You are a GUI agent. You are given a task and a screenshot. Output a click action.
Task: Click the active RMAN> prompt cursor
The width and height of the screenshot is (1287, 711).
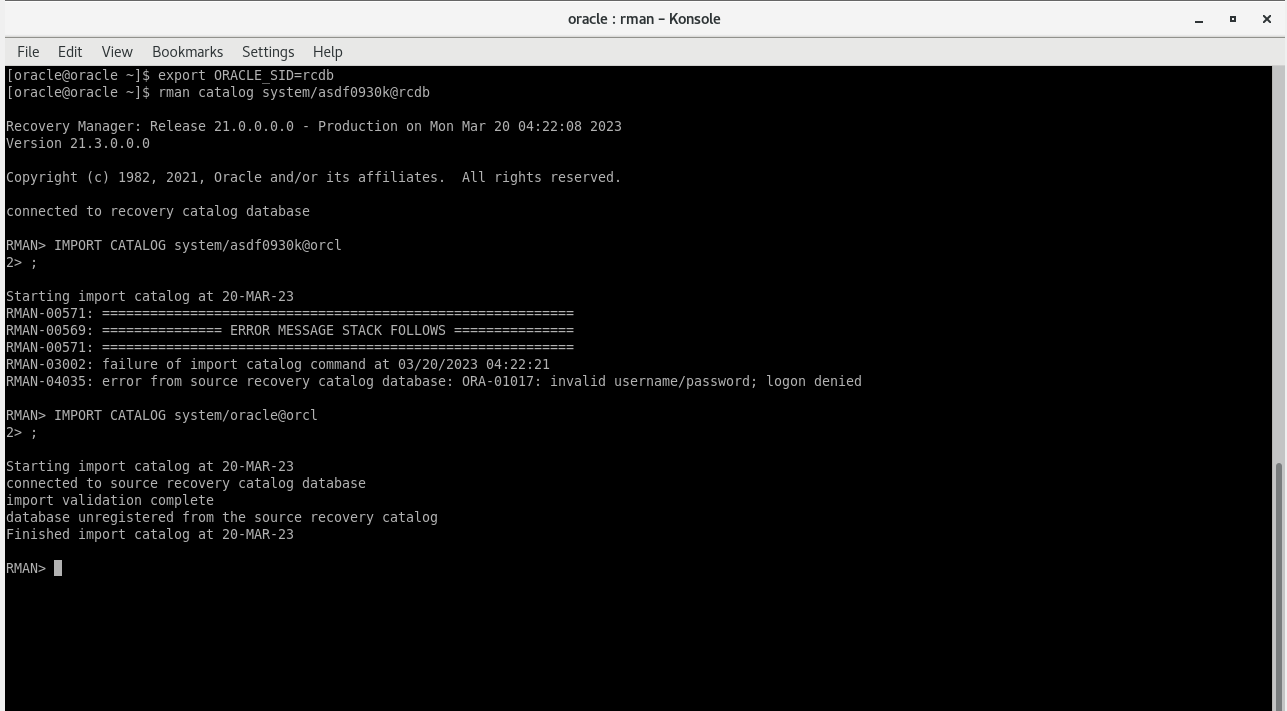58,568
